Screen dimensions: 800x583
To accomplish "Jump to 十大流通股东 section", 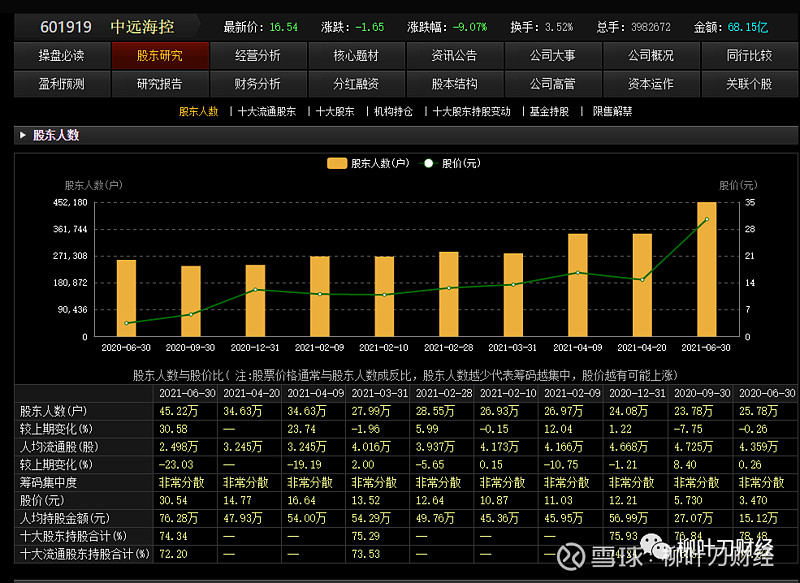I will [x=267, y=112].
